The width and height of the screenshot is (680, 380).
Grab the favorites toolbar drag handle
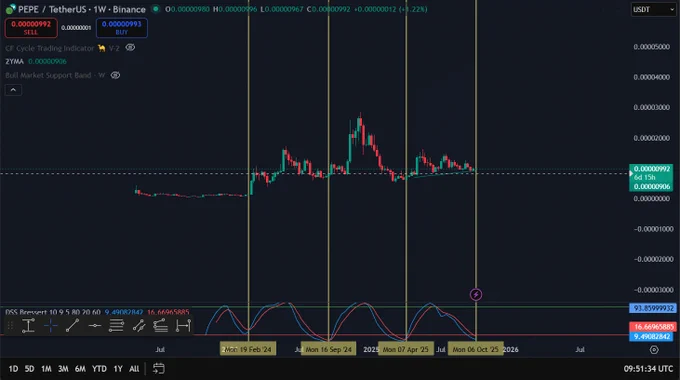coord(10,325)
